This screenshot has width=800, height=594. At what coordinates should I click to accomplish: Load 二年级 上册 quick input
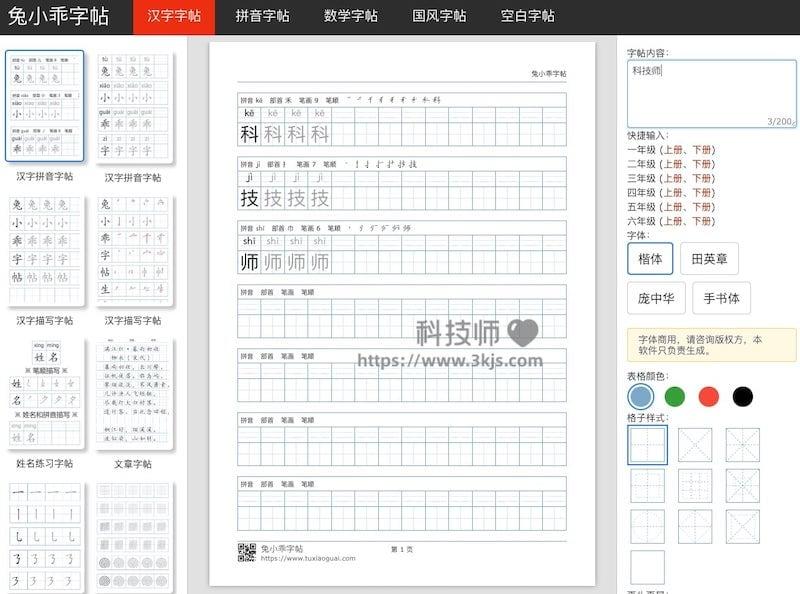673,164
